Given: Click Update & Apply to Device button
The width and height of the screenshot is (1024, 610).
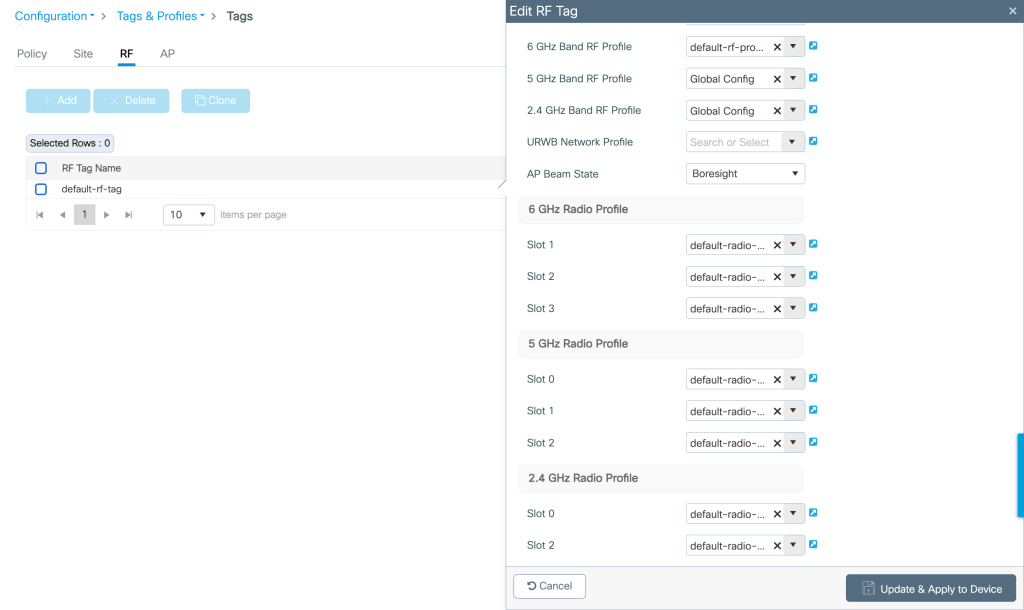Looking at the screenshot, I should [930, 589].
